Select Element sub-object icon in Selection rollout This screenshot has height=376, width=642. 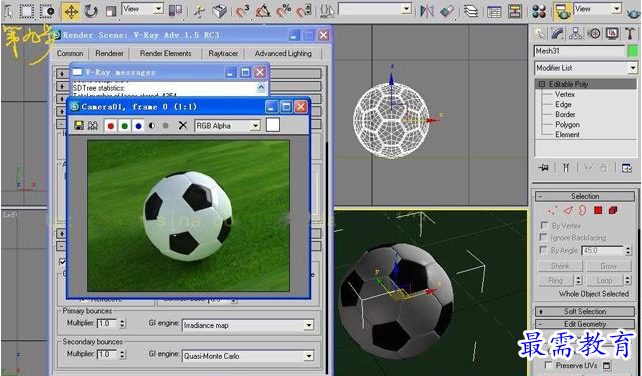point(613,211)
